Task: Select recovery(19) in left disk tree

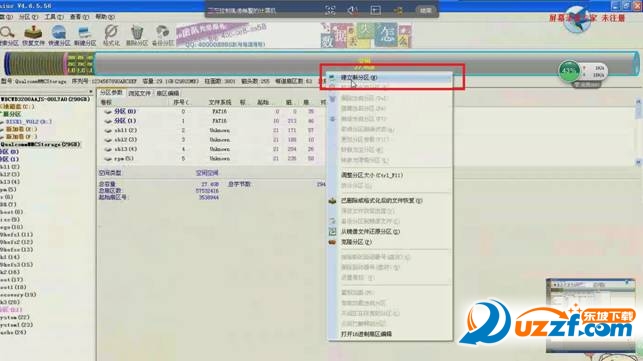Action: [18, 295]
